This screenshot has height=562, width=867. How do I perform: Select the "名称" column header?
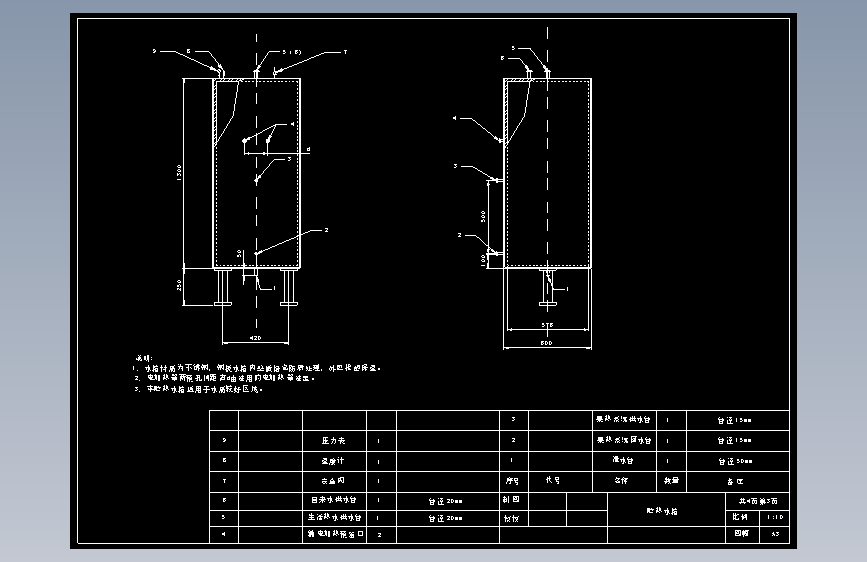tap(621, 481)
